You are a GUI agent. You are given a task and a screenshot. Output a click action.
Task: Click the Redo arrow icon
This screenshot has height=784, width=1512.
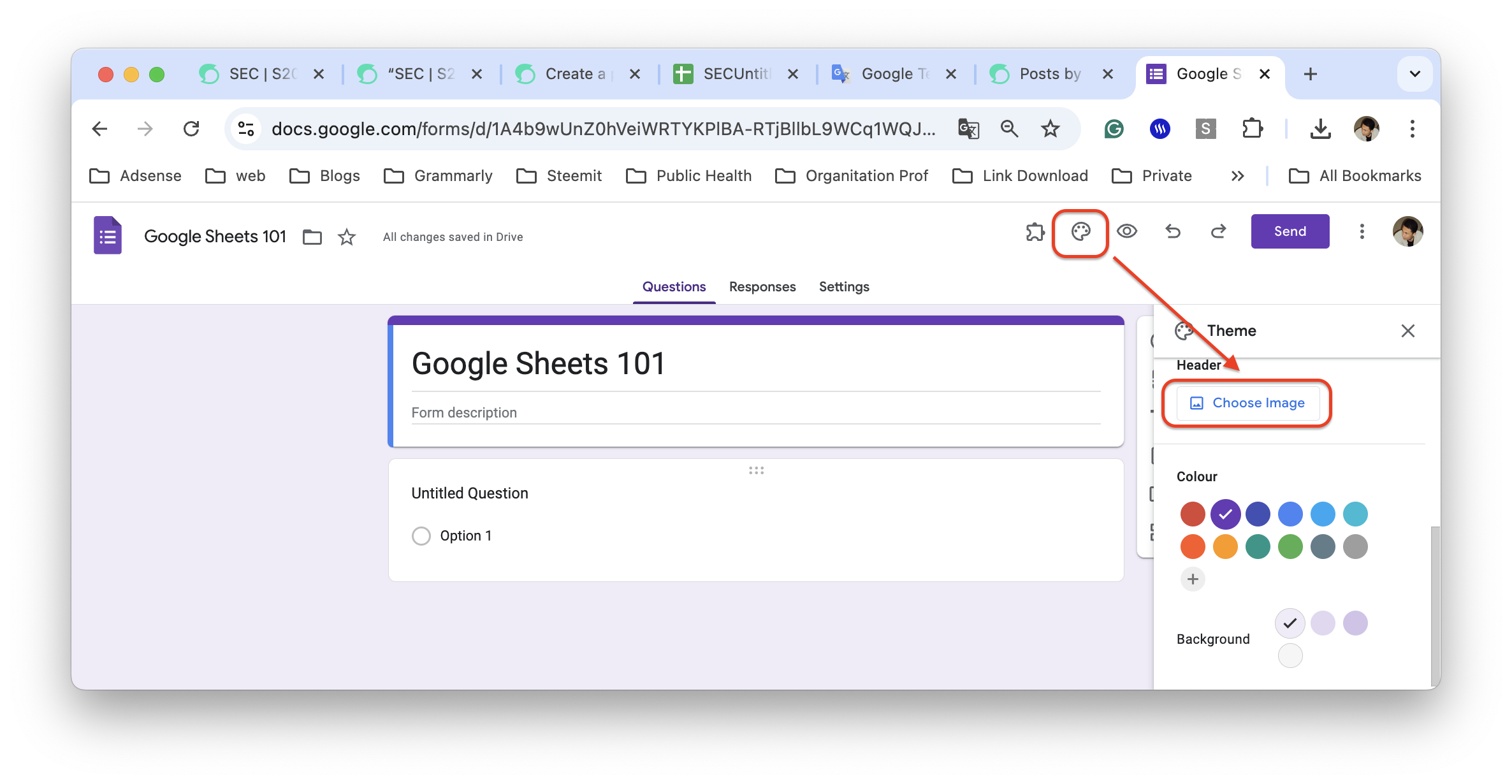click(1218, 231)
